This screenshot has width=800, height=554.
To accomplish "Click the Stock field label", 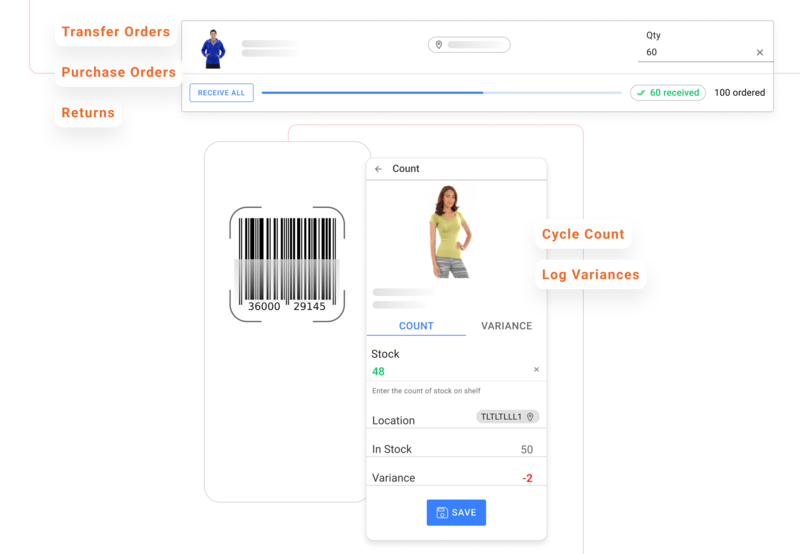I will pos(385,354).
